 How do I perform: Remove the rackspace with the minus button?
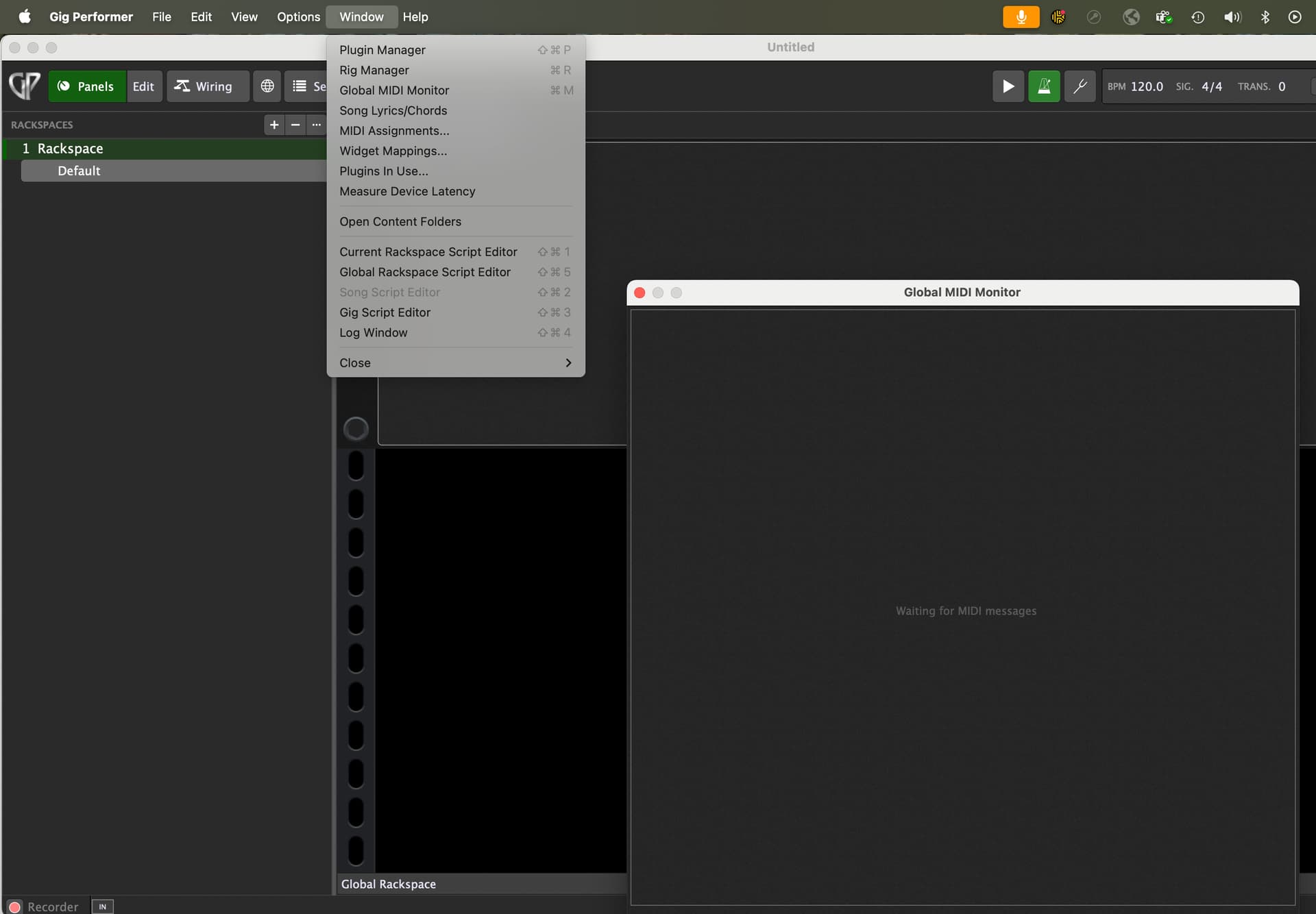(x=295, y=125)
